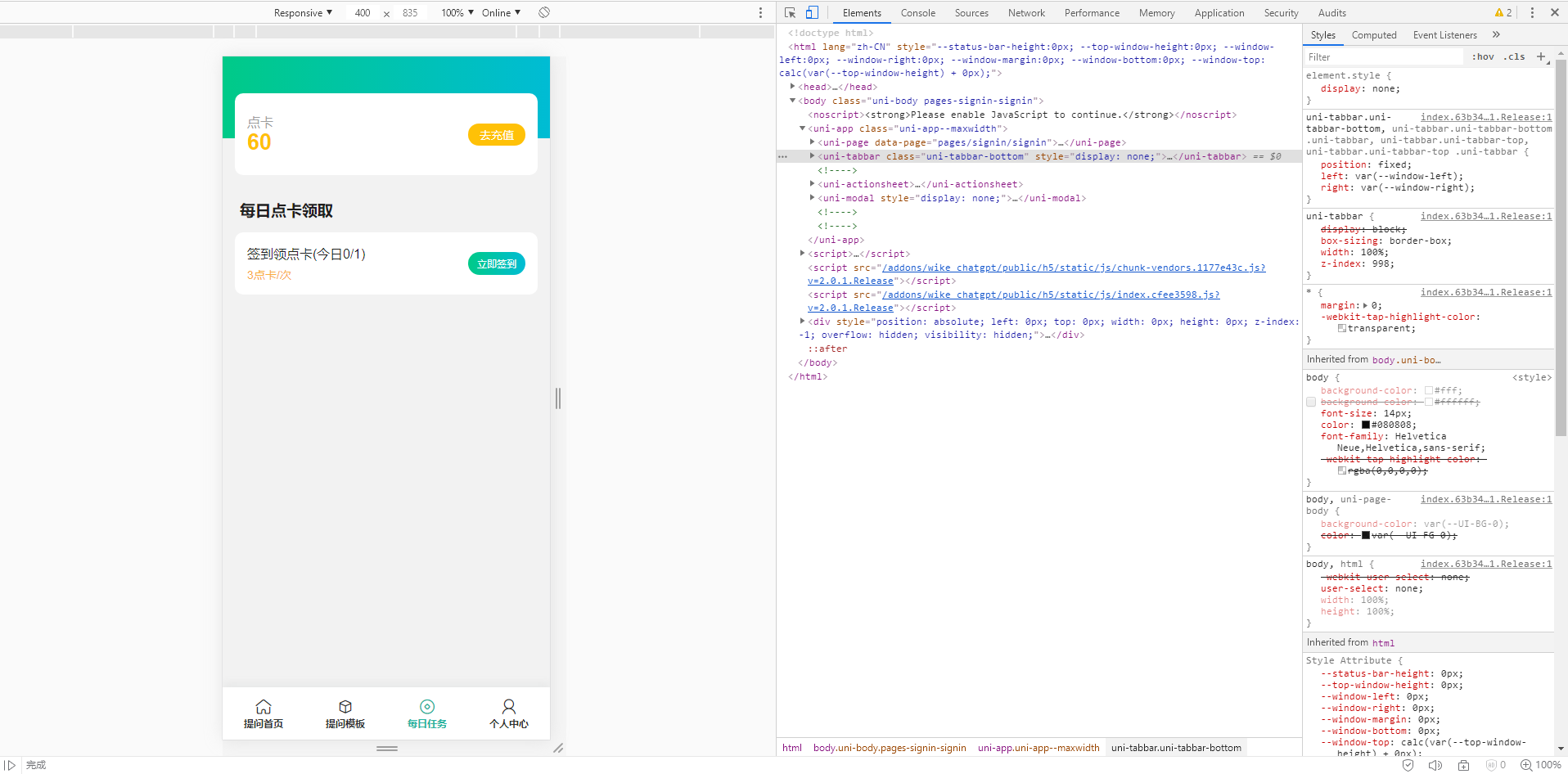Expand the head element node

coord(792,86)
